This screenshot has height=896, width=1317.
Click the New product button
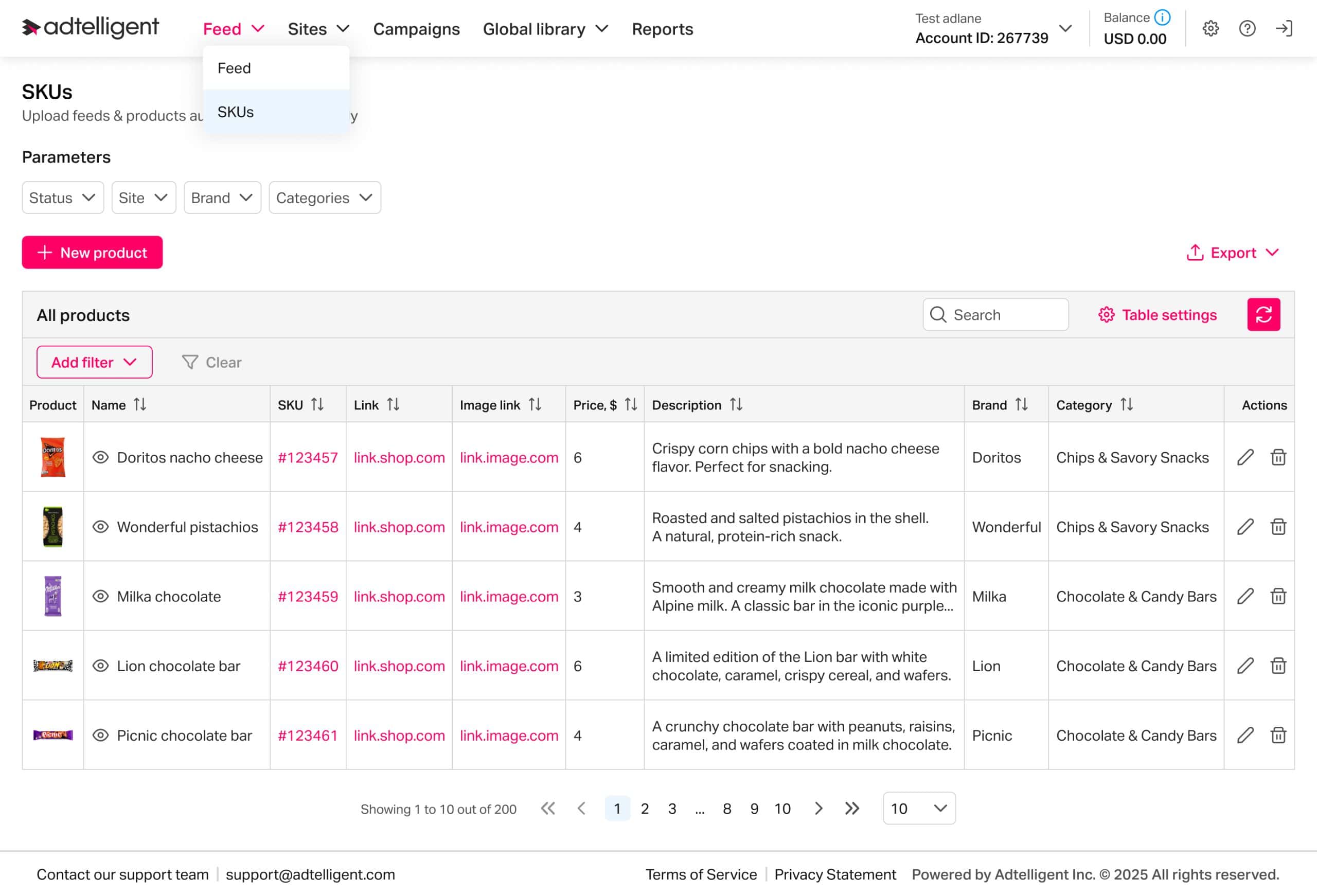[x=92, y=253]
